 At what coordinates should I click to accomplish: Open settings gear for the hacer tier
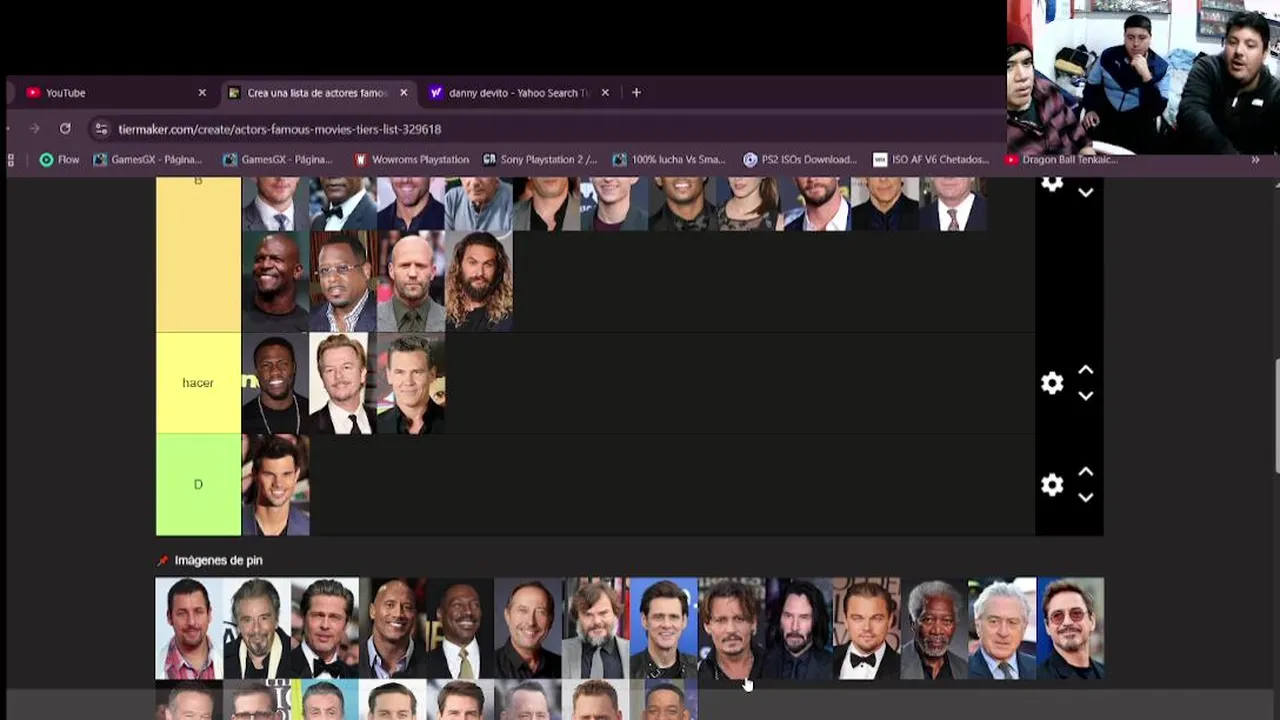click(x=1051, y=383)
